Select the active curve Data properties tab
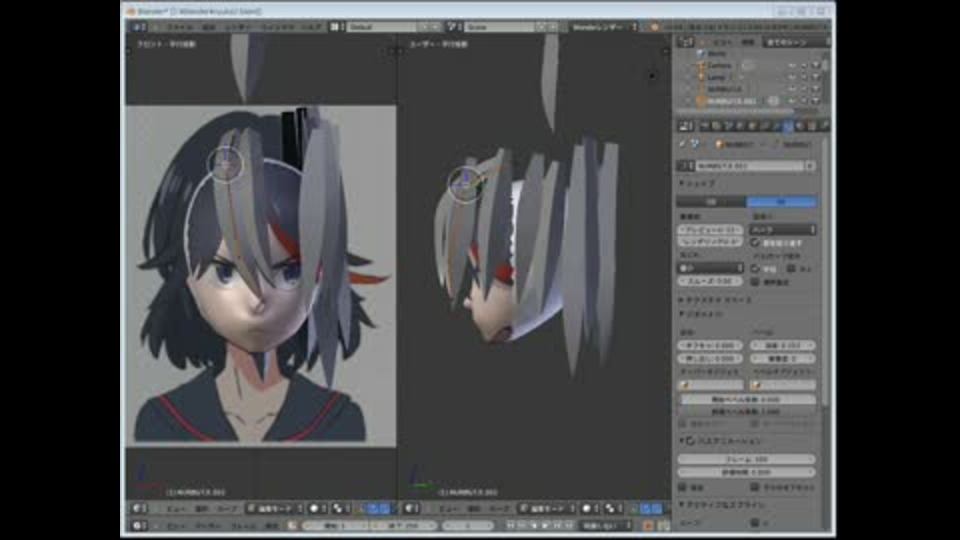Image resolution: width=960 pixels, height=540 pixels. click(789, 126)
